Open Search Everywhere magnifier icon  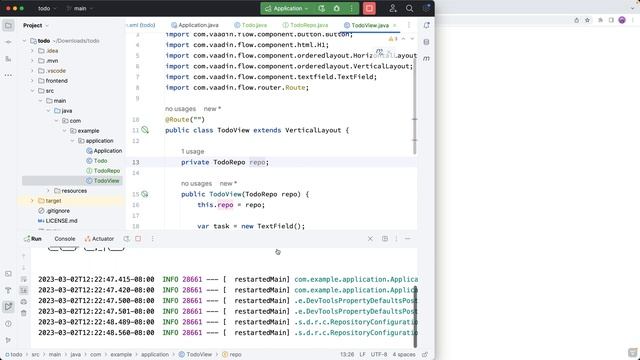click(x=409, y=8)
